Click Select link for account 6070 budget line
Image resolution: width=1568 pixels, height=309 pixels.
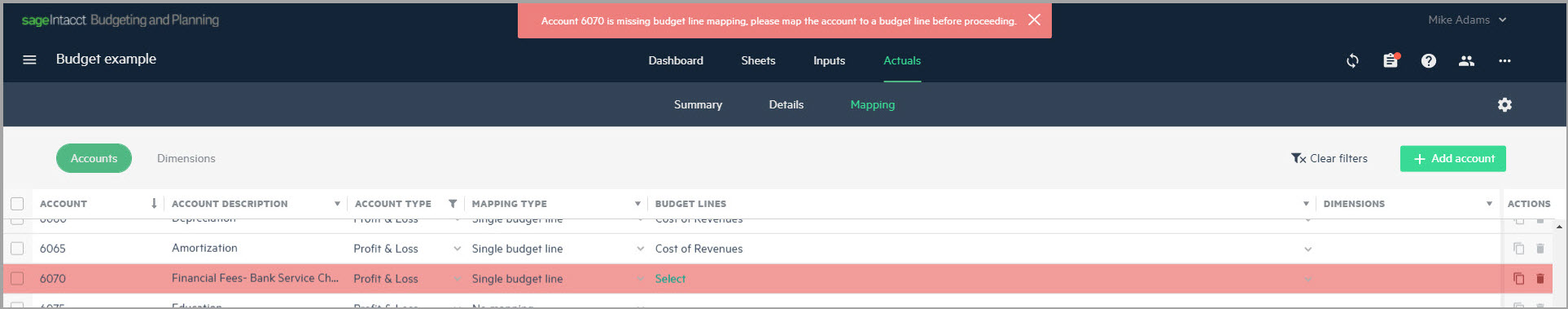[670, 279]
